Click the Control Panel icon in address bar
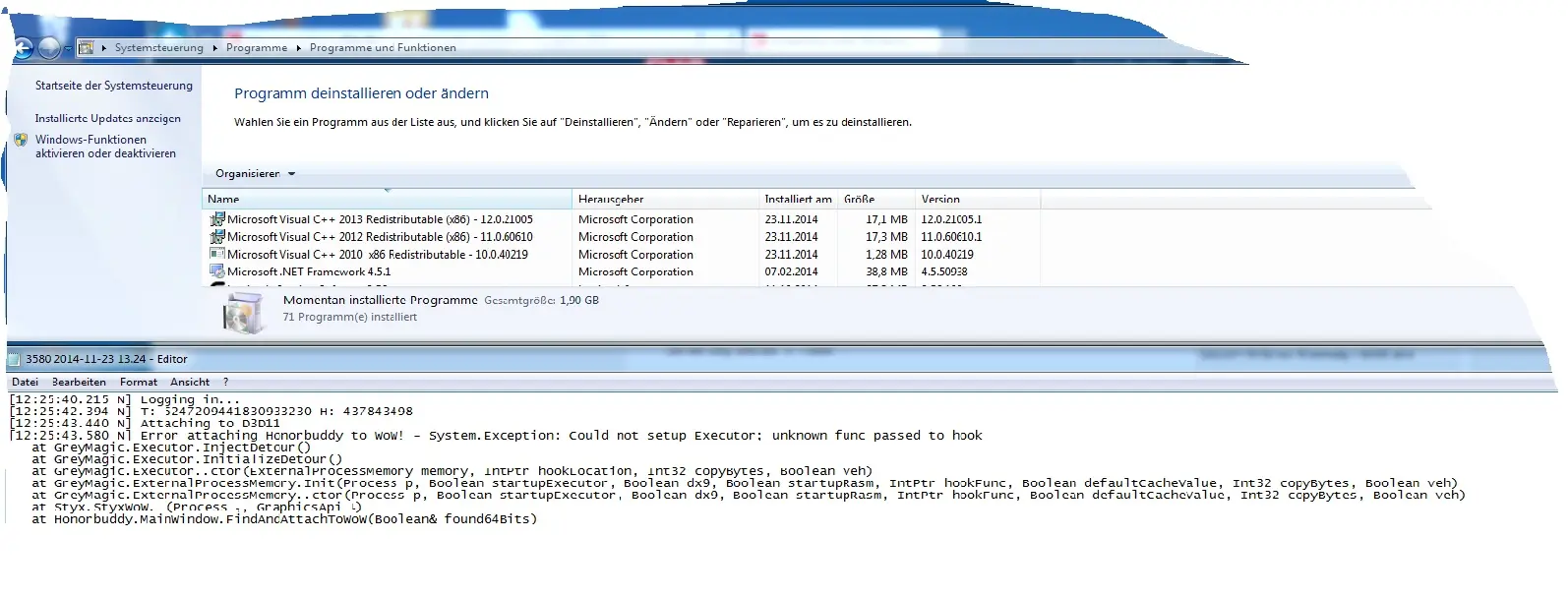 pos(87,47)
